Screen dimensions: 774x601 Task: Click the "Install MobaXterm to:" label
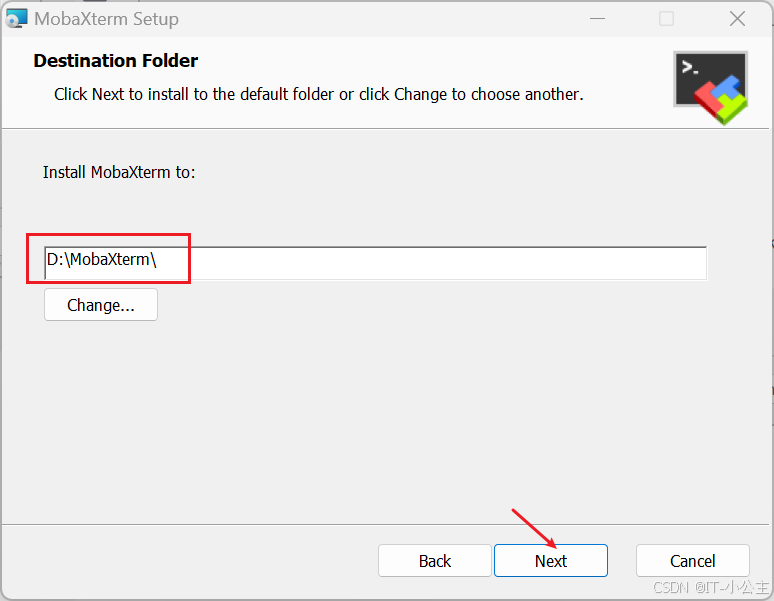(119, 172)
